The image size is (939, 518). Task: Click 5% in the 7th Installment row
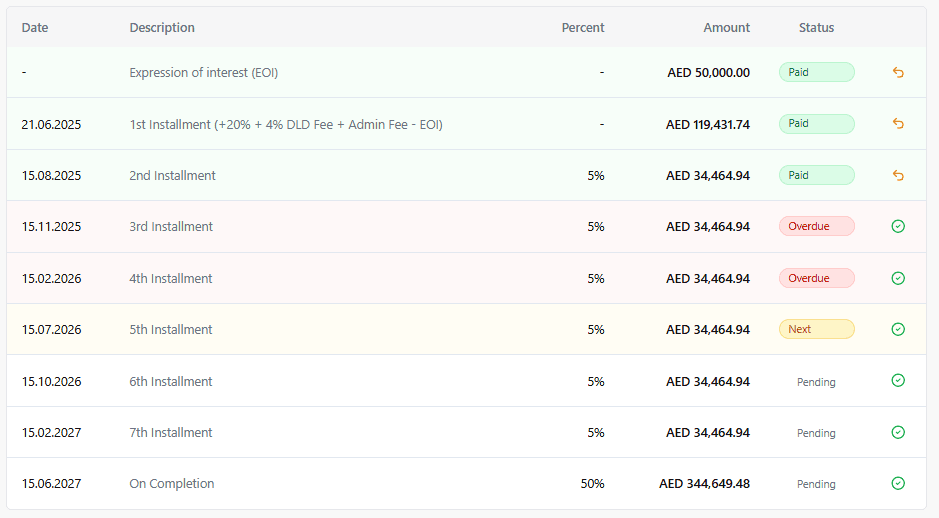pyautogui.click(x=596, y=432)
